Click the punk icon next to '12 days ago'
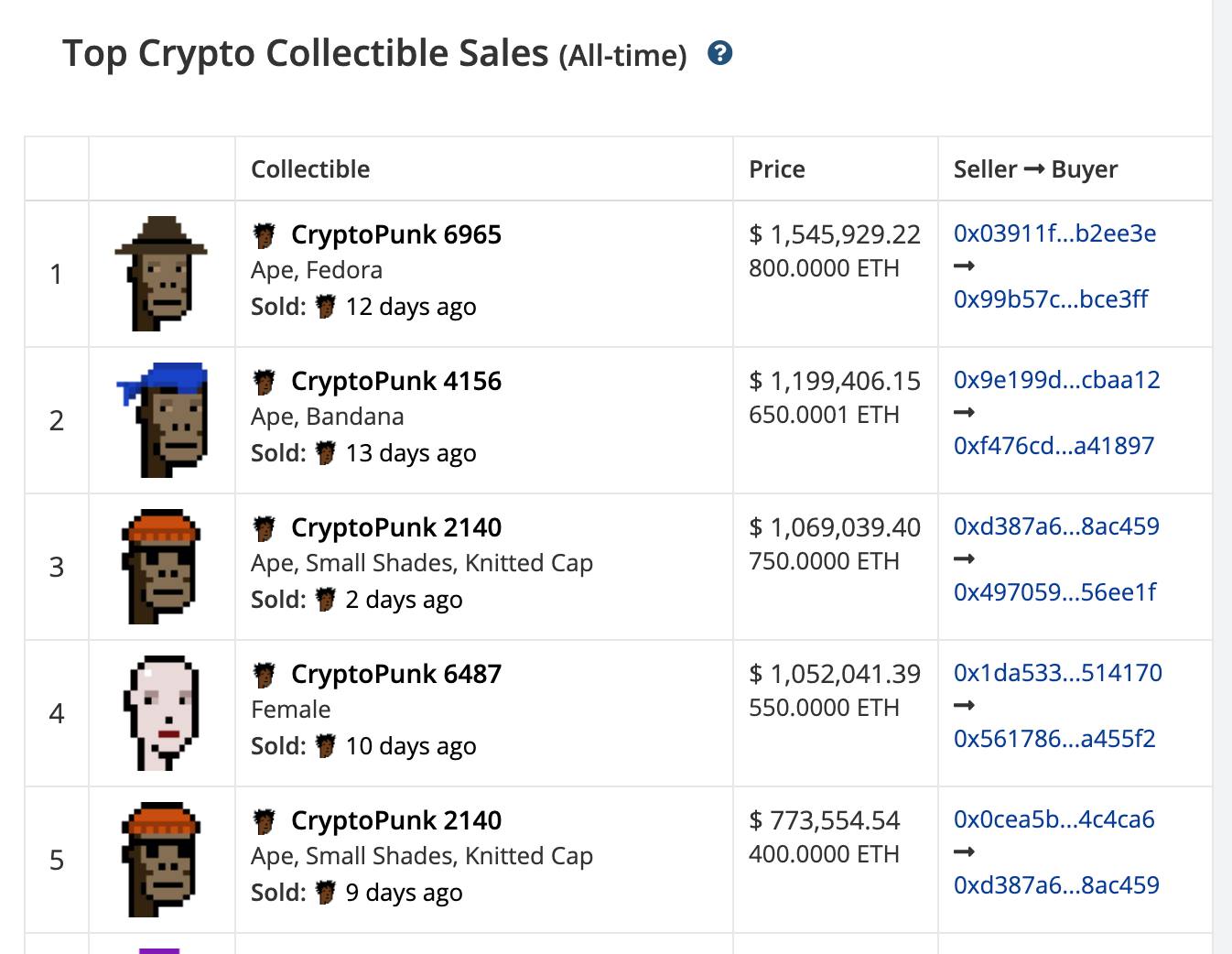The image size is (1232, 954). click(x=326, y=307)
